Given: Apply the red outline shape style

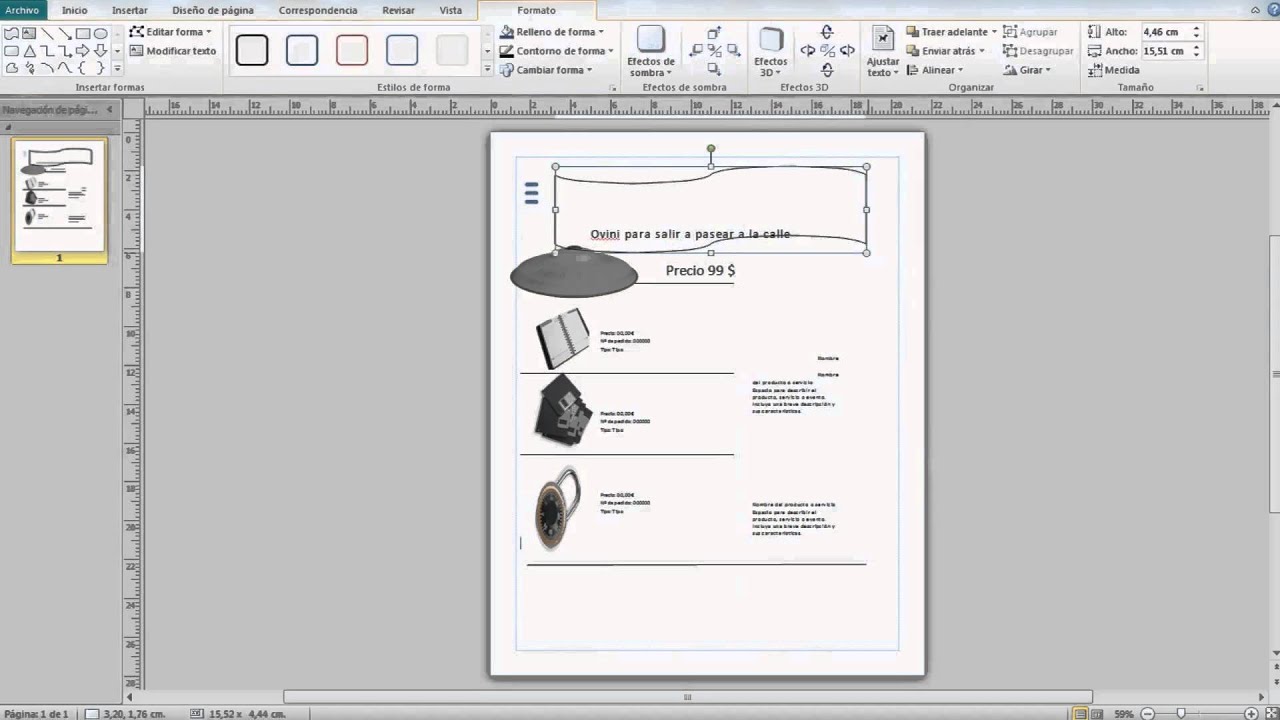Looking at the screenshot, I should pos(352,50).
